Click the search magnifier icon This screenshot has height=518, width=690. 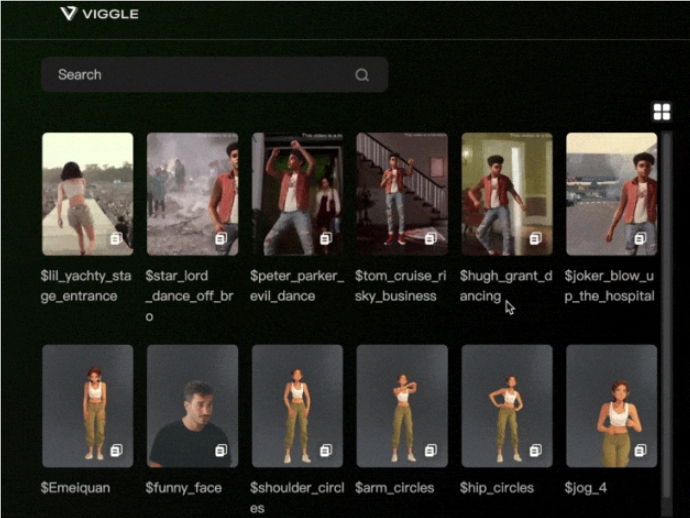tap(362, 75)
